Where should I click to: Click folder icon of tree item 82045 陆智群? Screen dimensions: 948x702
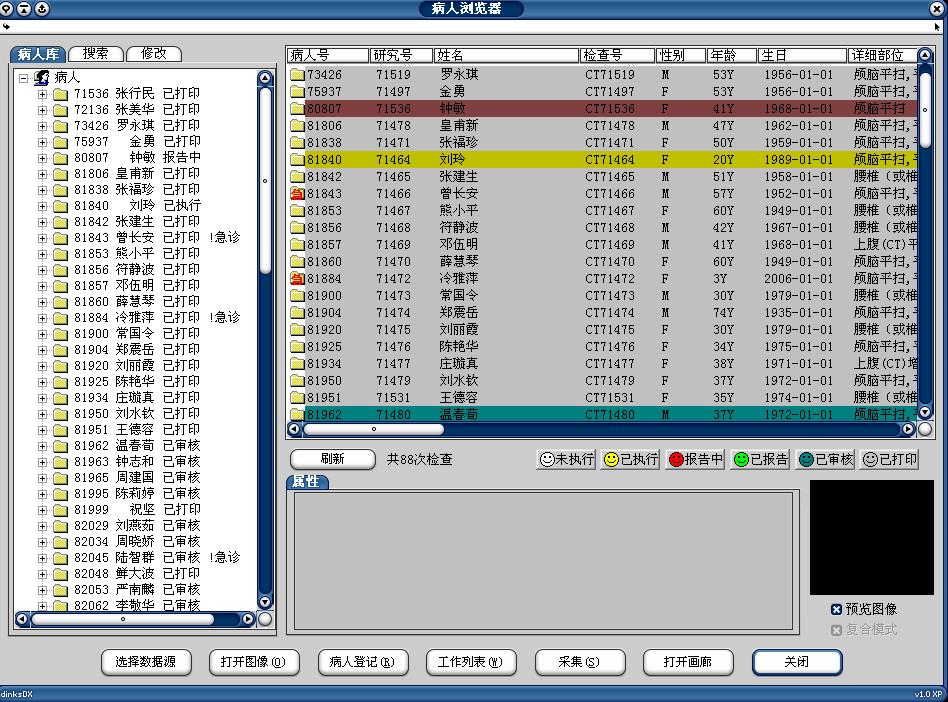(60, 558)
